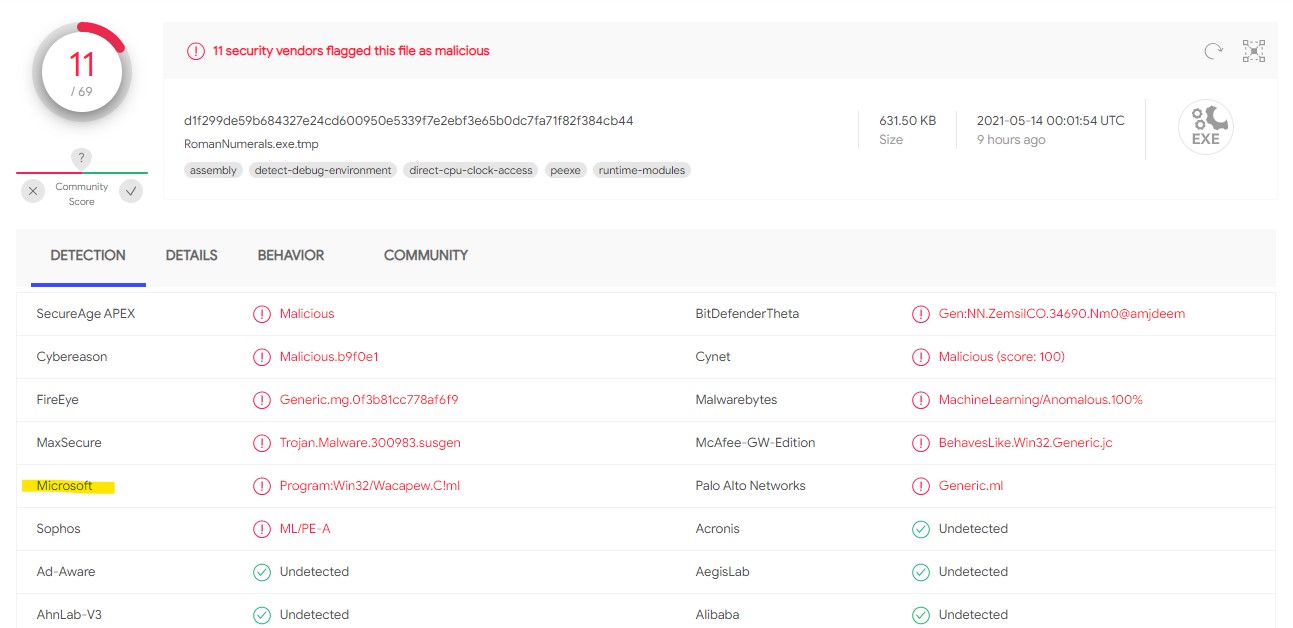Vote the file malicious with the X

(32, 190)
